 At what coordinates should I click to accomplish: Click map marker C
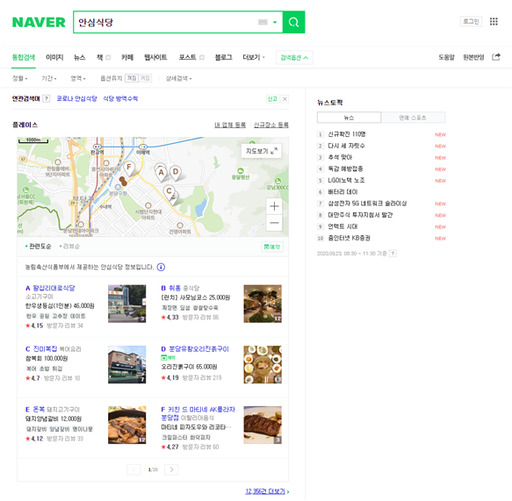[x=169, y=191]
